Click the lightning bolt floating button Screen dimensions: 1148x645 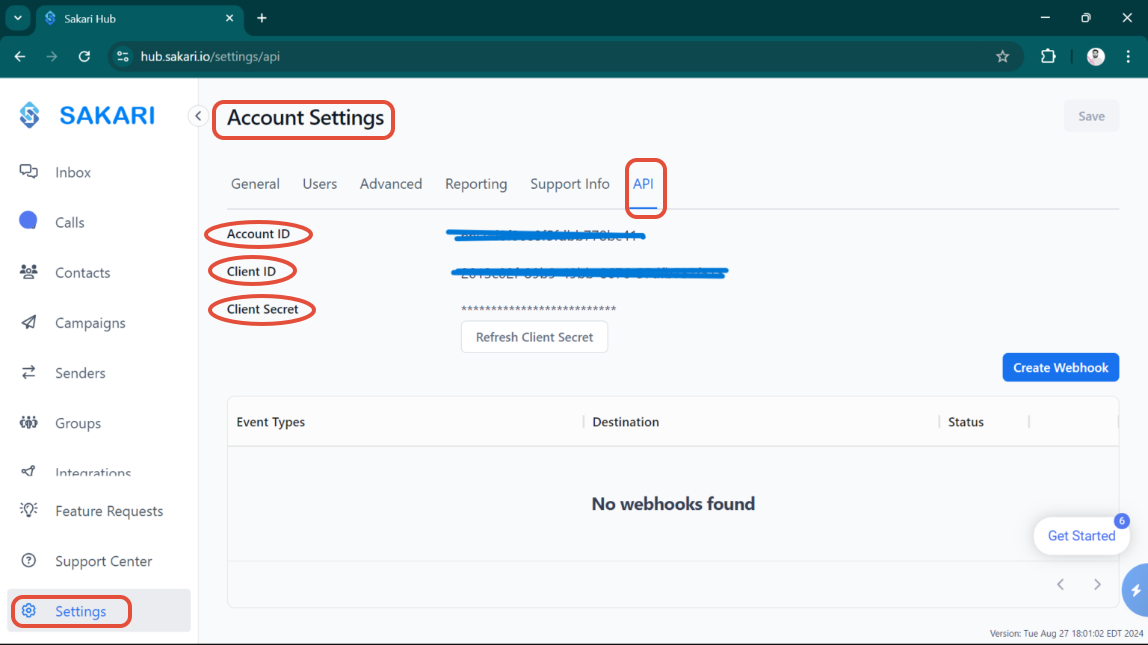(1135, 591)
